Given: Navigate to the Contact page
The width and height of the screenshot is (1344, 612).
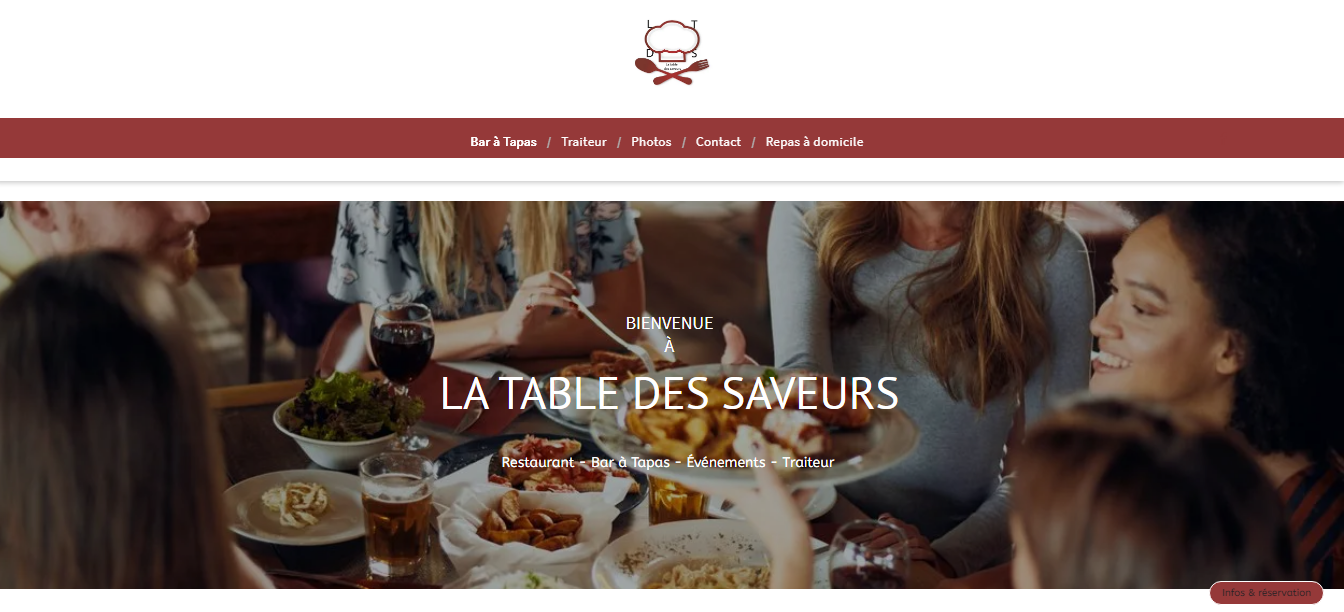Looking at the screenshot, I should pyautogui.click(x=718, y=142).
